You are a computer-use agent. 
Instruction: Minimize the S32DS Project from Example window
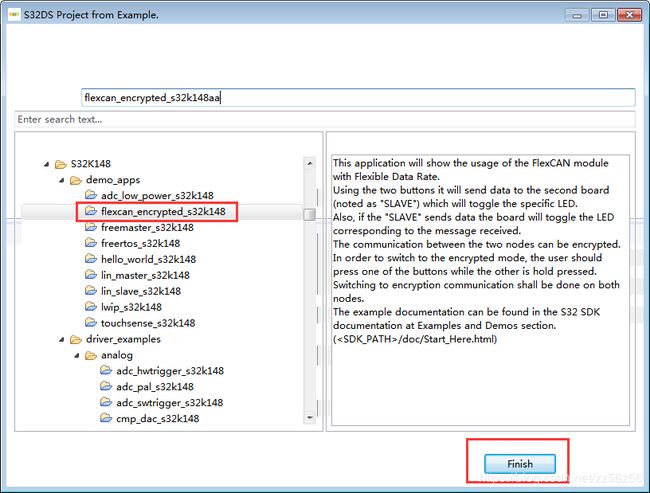(577, 15)
